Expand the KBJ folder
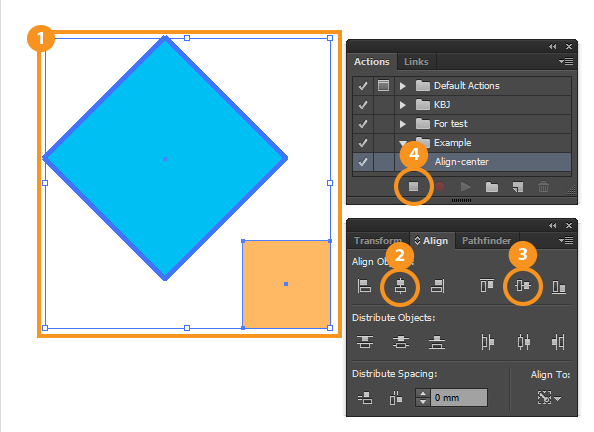The height and width of the screenshot is (432, 594). point(402,105)
